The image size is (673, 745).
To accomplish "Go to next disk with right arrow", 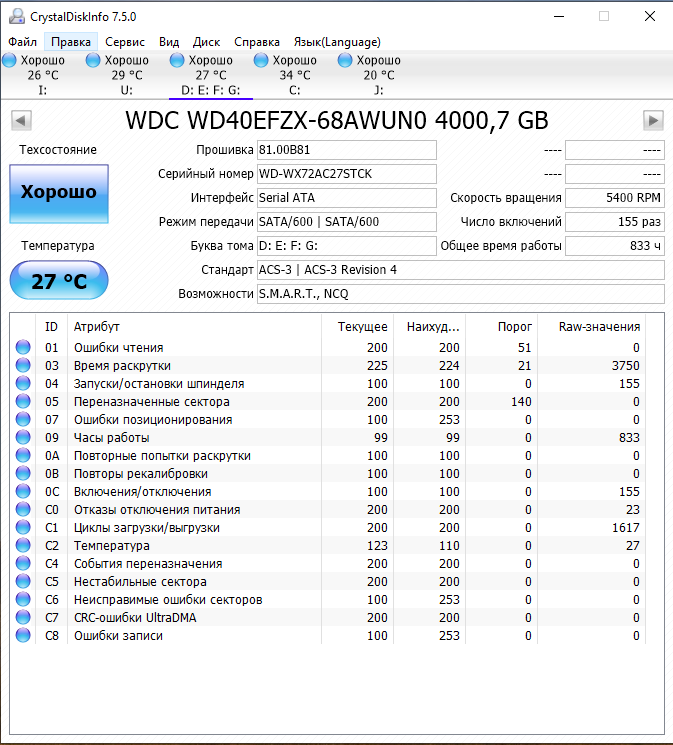I will coord(654,121).
